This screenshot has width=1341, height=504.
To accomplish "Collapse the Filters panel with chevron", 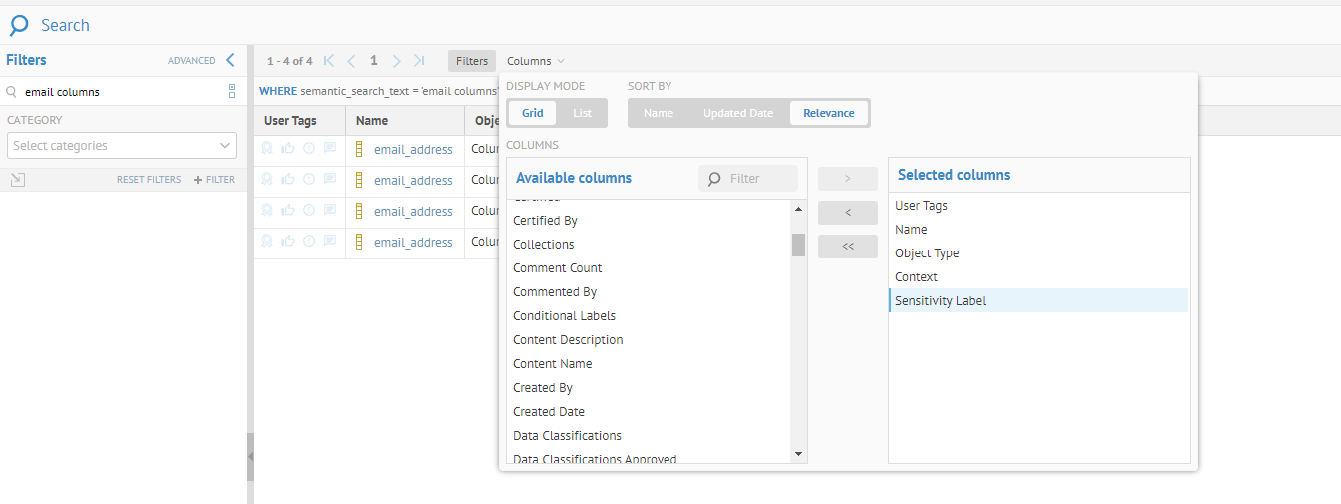I will 230,60.
